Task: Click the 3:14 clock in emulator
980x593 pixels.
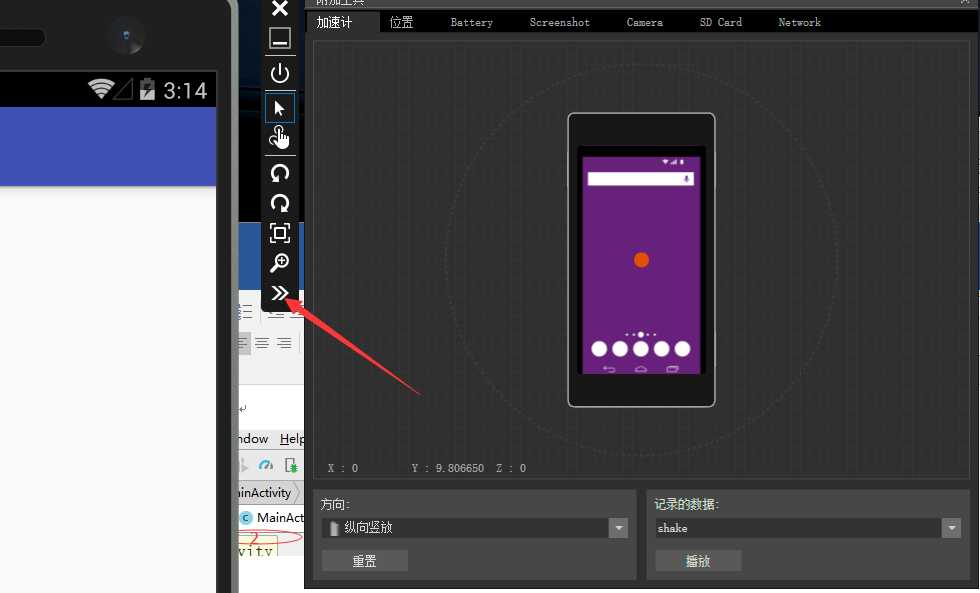Action: (x=185, y=91)
